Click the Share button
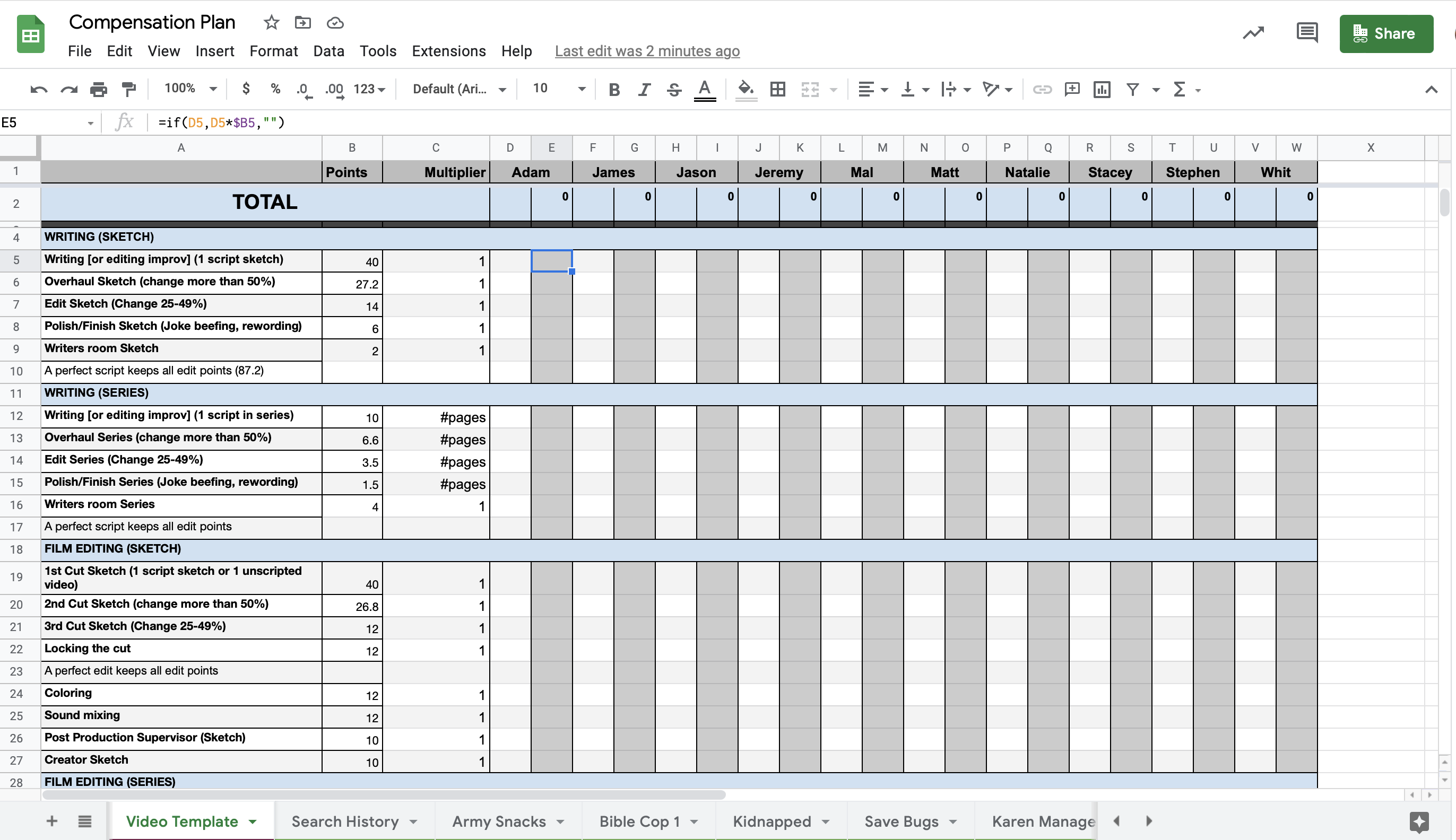The height and width of the screenshot is (840, 1456). (1385, 33)
